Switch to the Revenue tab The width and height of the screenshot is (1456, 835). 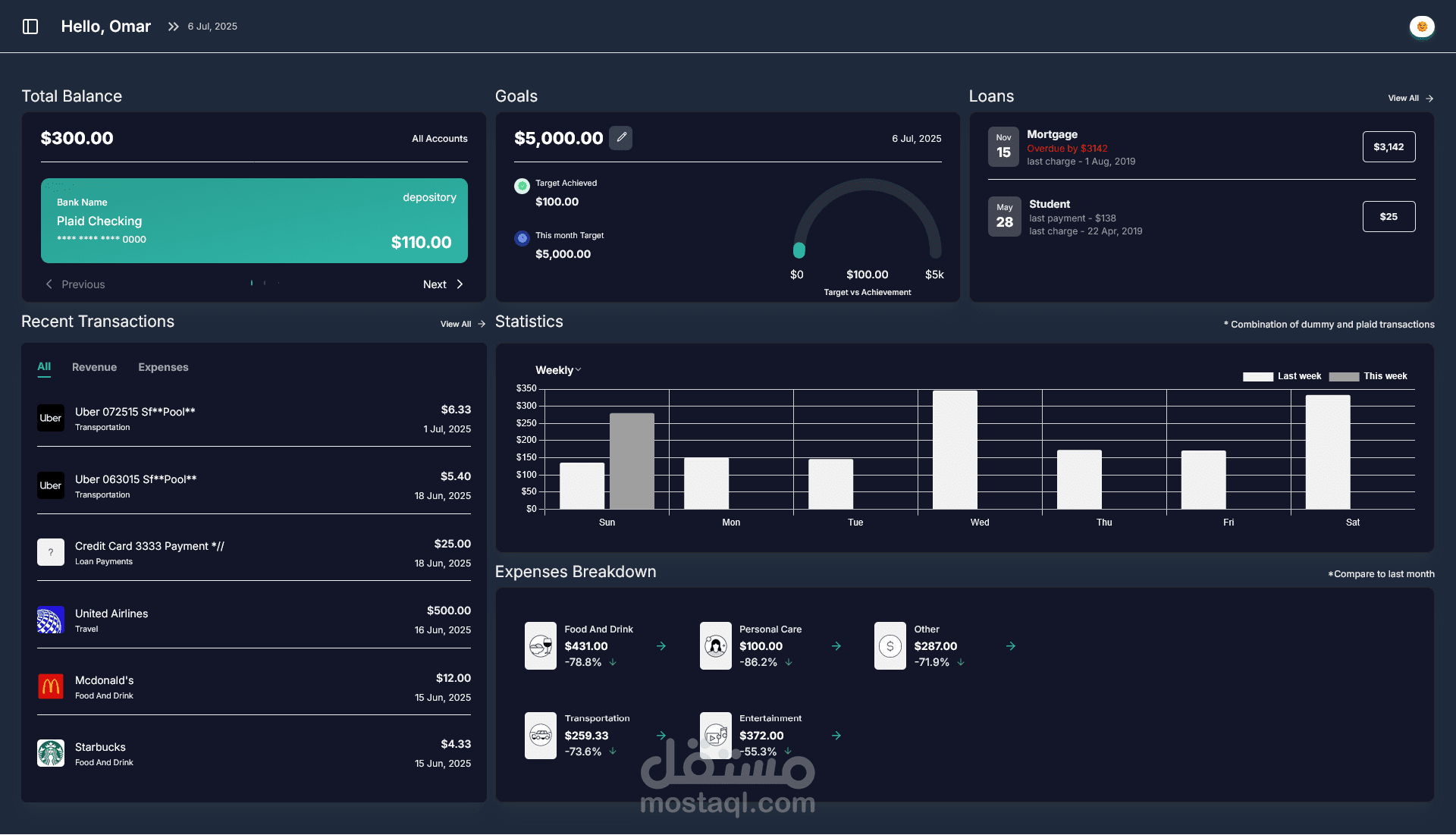pyautogui.click(x=94, y=367)
